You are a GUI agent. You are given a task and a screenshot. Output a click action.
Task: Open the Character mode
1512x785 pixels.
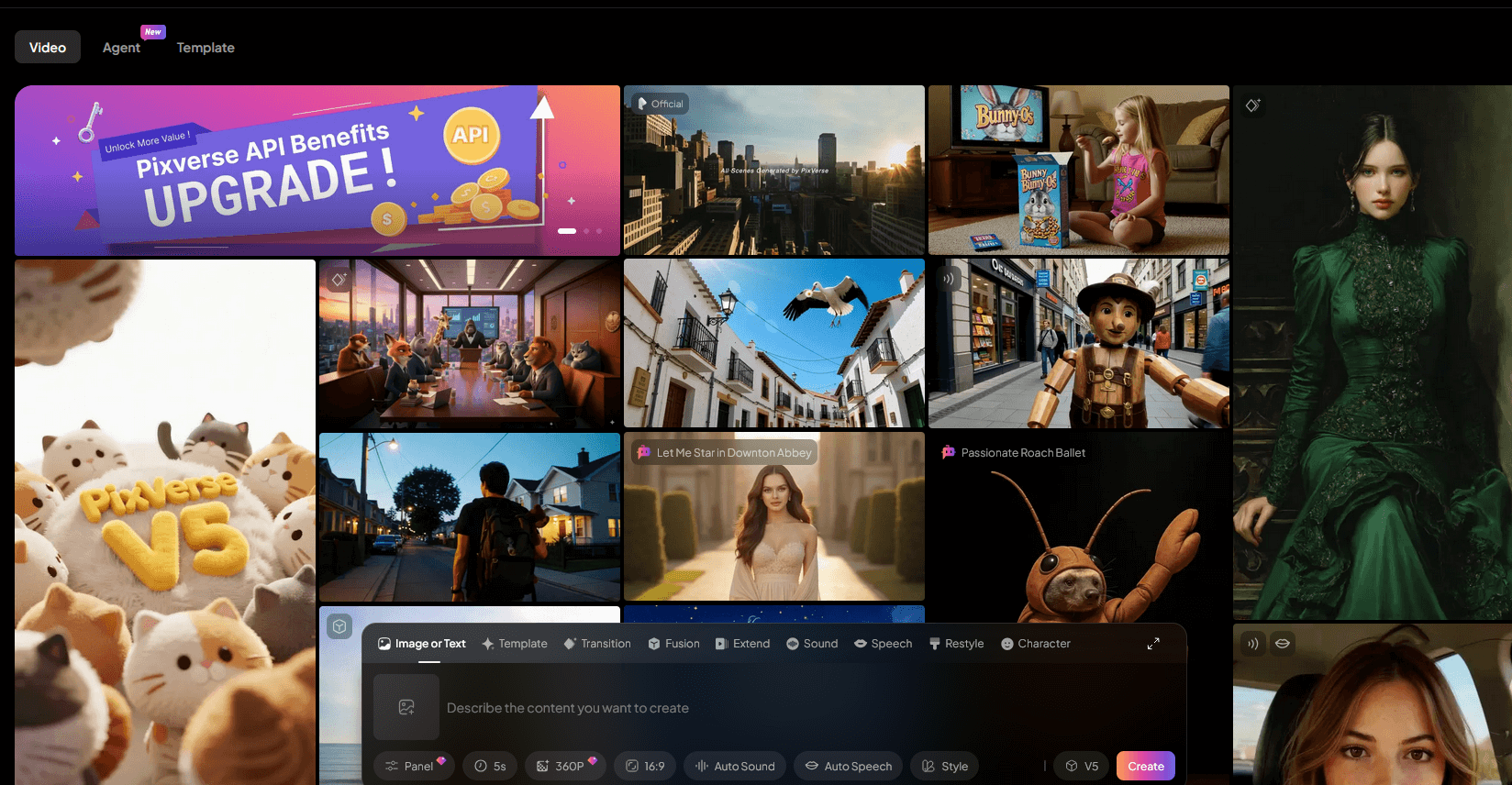(x=1035, y=644)
